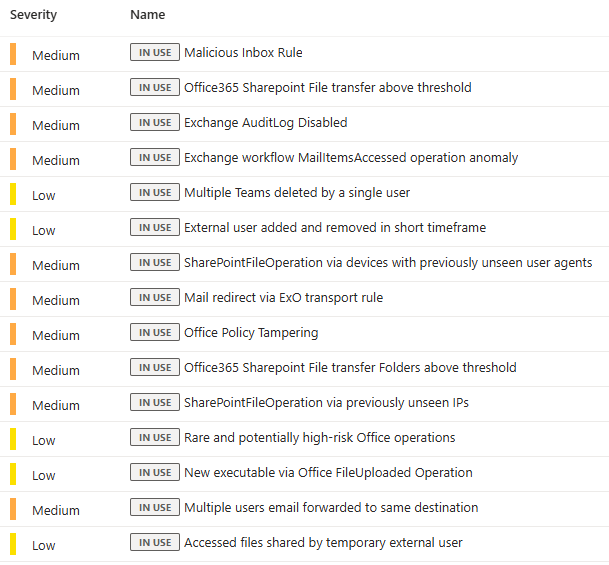Open Office365 Sharepoint File transfer Folders above threshold
This screenshot has height=565, width=609.
(350, 368)
